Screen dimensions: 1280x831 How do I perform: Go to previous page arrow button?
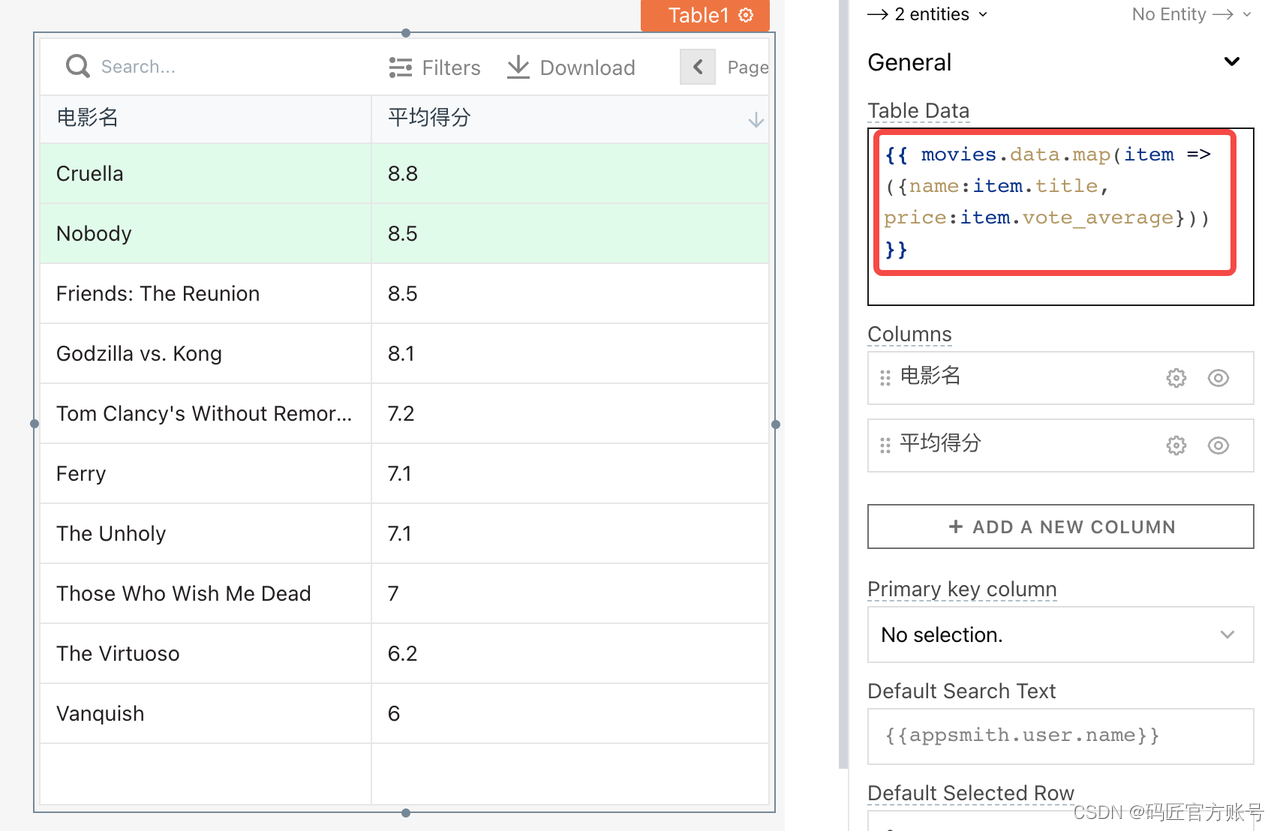[x=698, y=67]
